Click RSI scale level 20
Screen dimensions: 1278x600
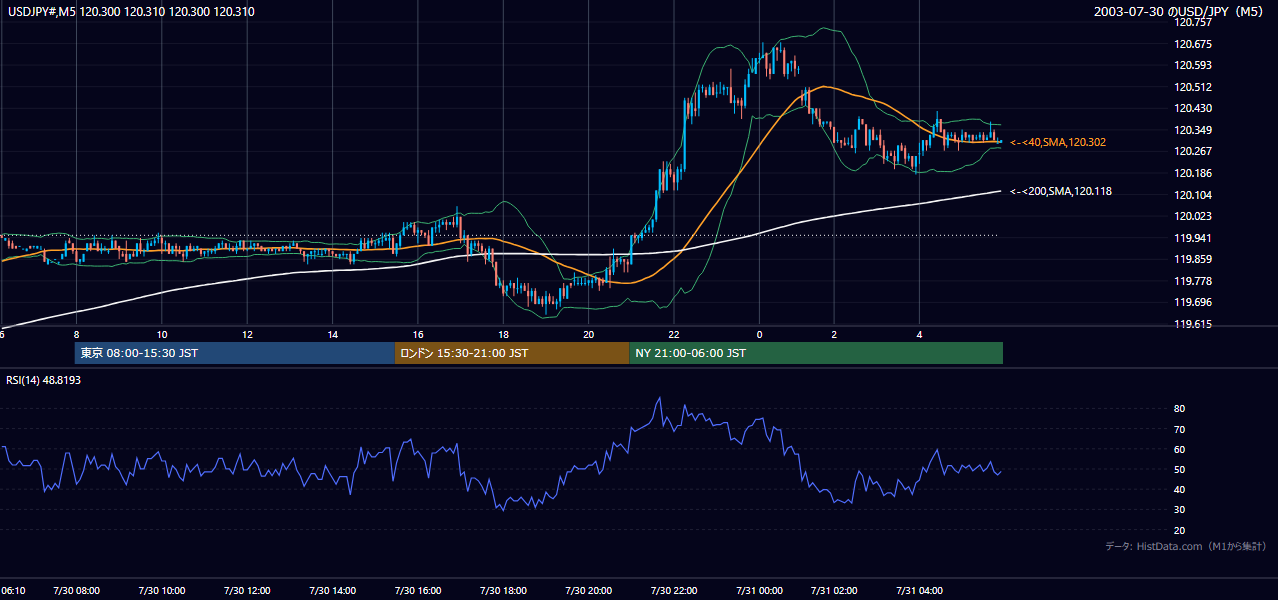click(x=1180, y=531)
